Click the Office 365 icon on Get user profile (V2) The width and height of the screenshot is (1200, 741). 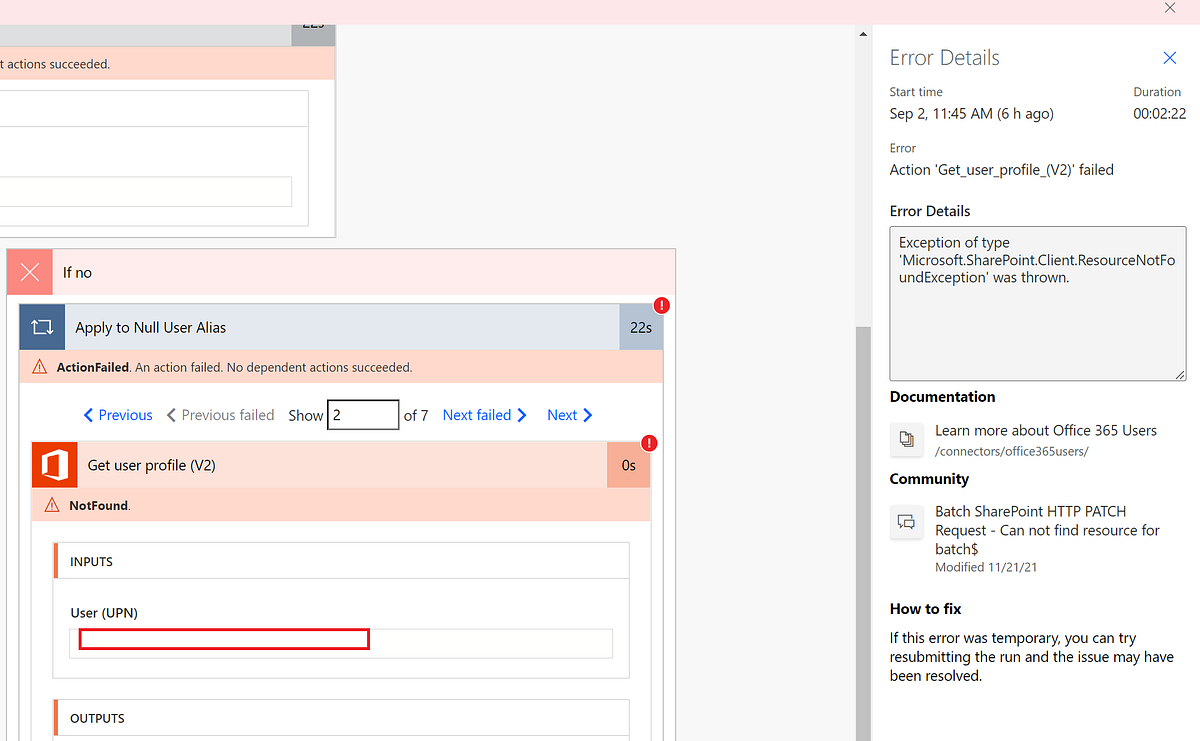(54, 464)
